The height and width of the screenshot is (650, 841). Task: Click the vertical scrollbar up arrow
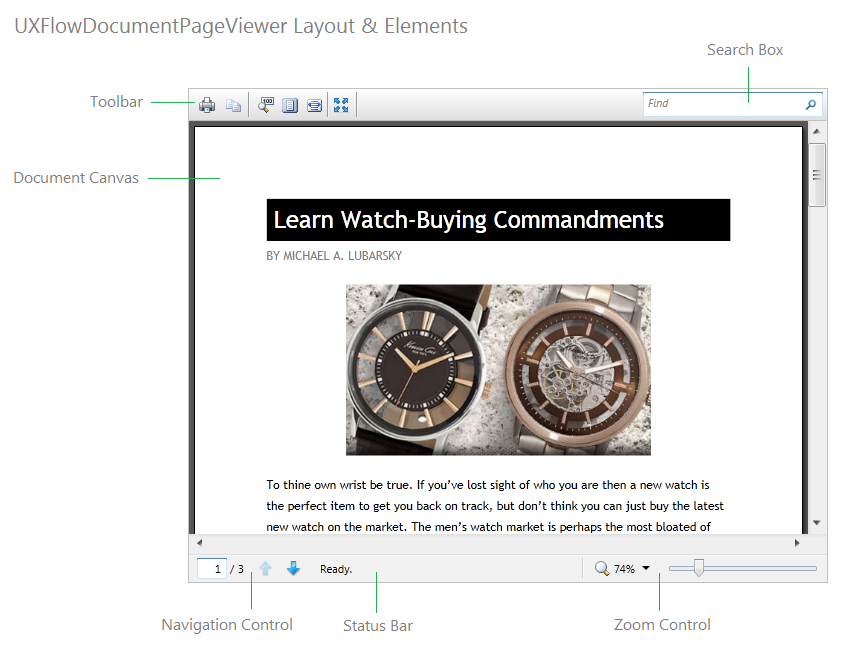click(816, 131)
